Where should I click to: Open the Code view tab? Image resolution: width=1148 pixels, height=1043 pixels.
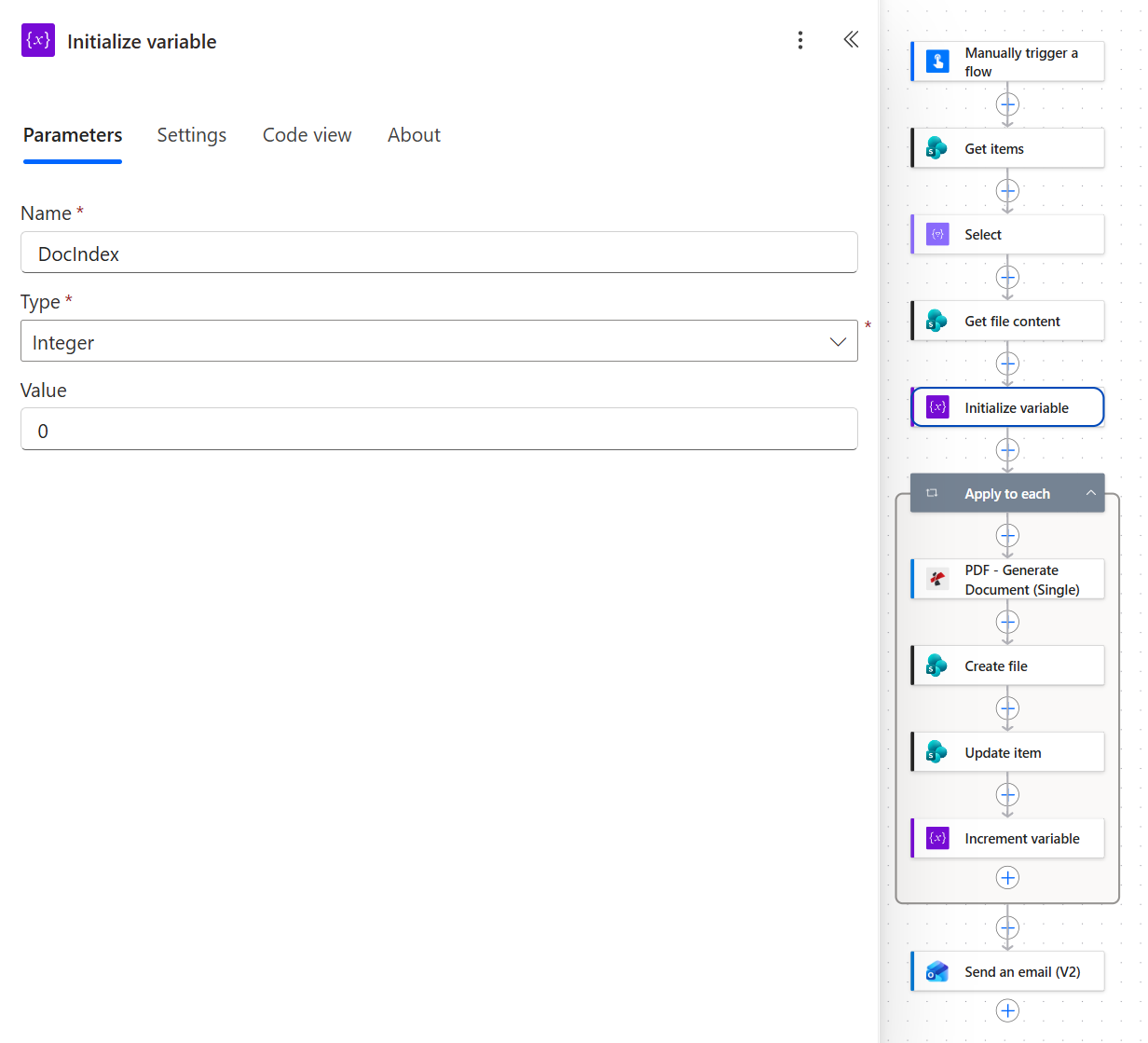click(x=307, y=135)
